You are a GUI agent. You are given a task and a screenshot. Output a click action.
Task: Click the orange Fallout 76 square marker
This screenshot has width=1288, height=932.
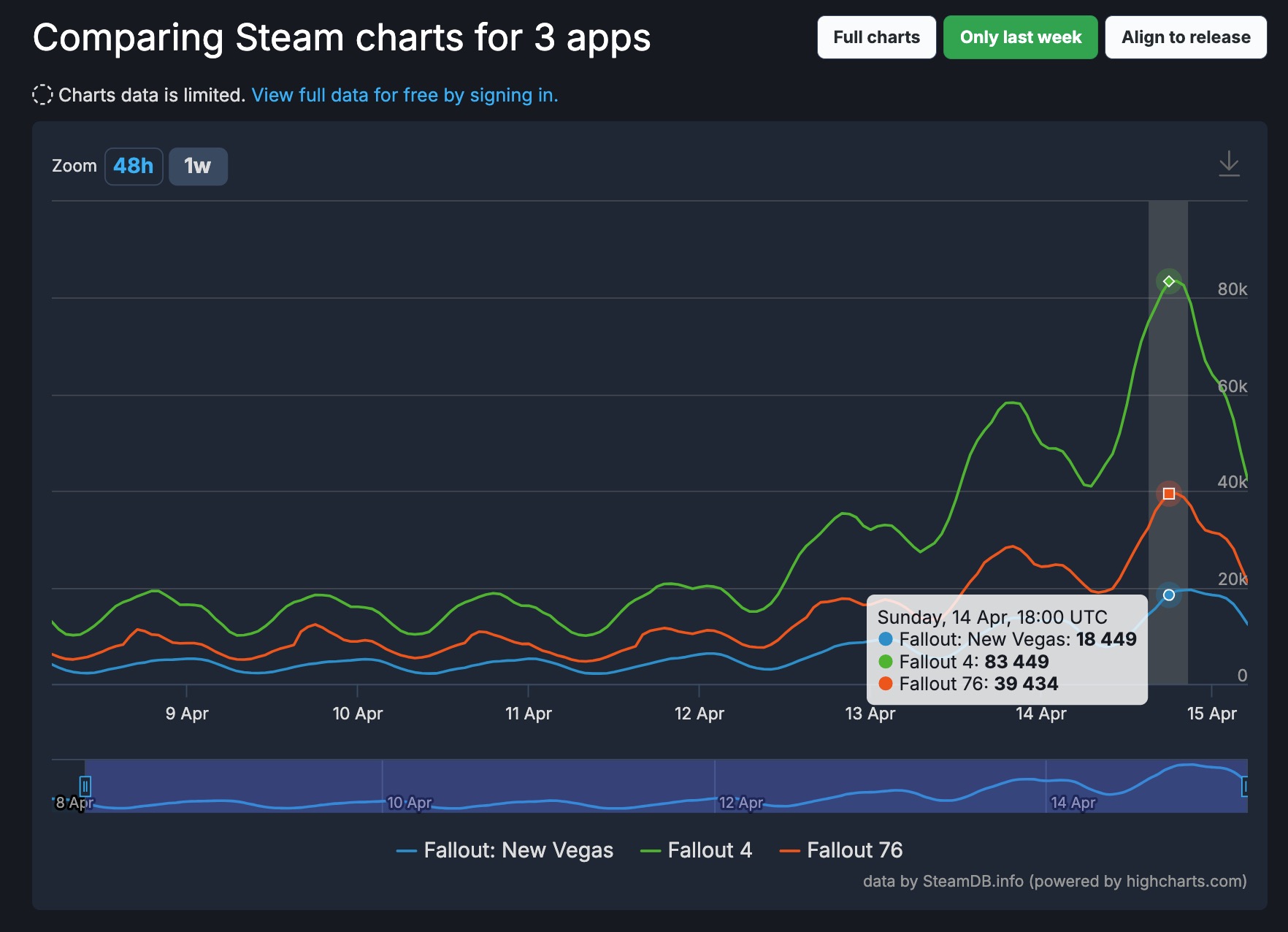tap(1169, 494)
